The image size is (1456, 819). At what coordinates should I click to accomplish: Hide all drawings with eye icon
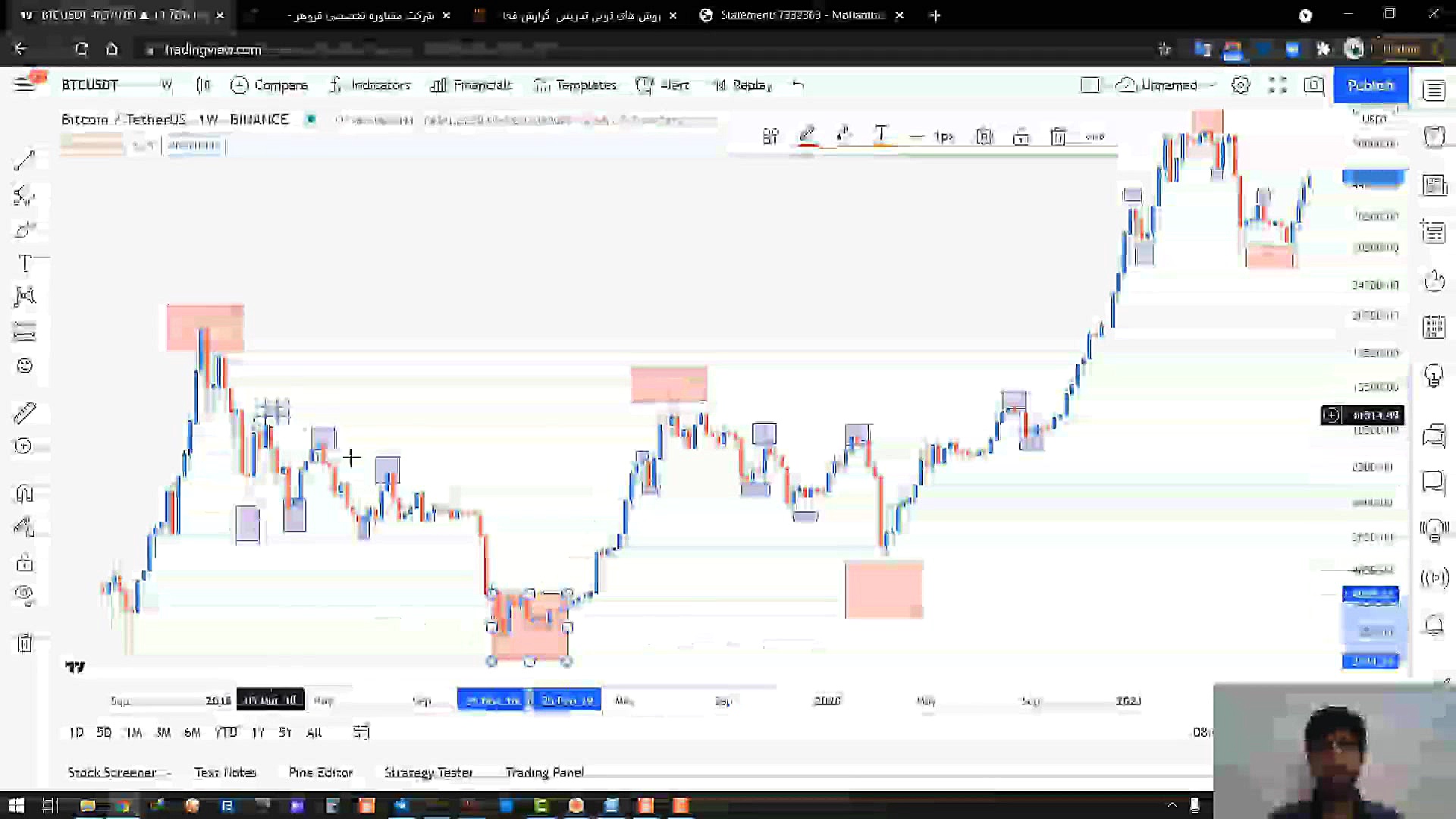point(24,593)
